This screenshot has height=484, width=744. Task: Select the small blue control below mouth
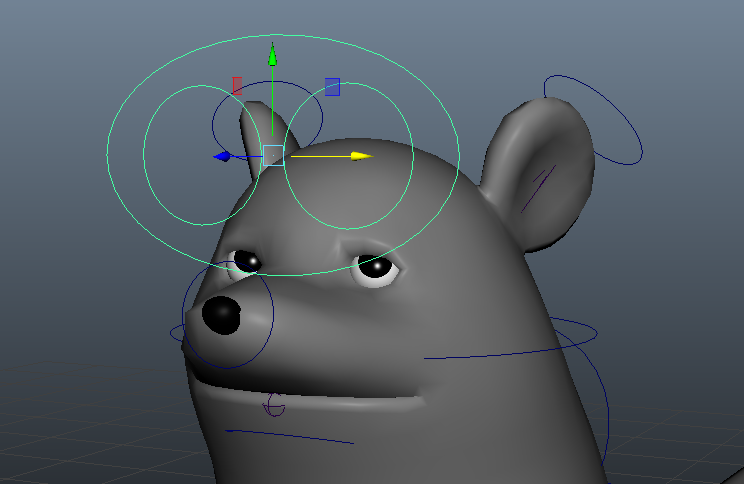click(274, 407)
